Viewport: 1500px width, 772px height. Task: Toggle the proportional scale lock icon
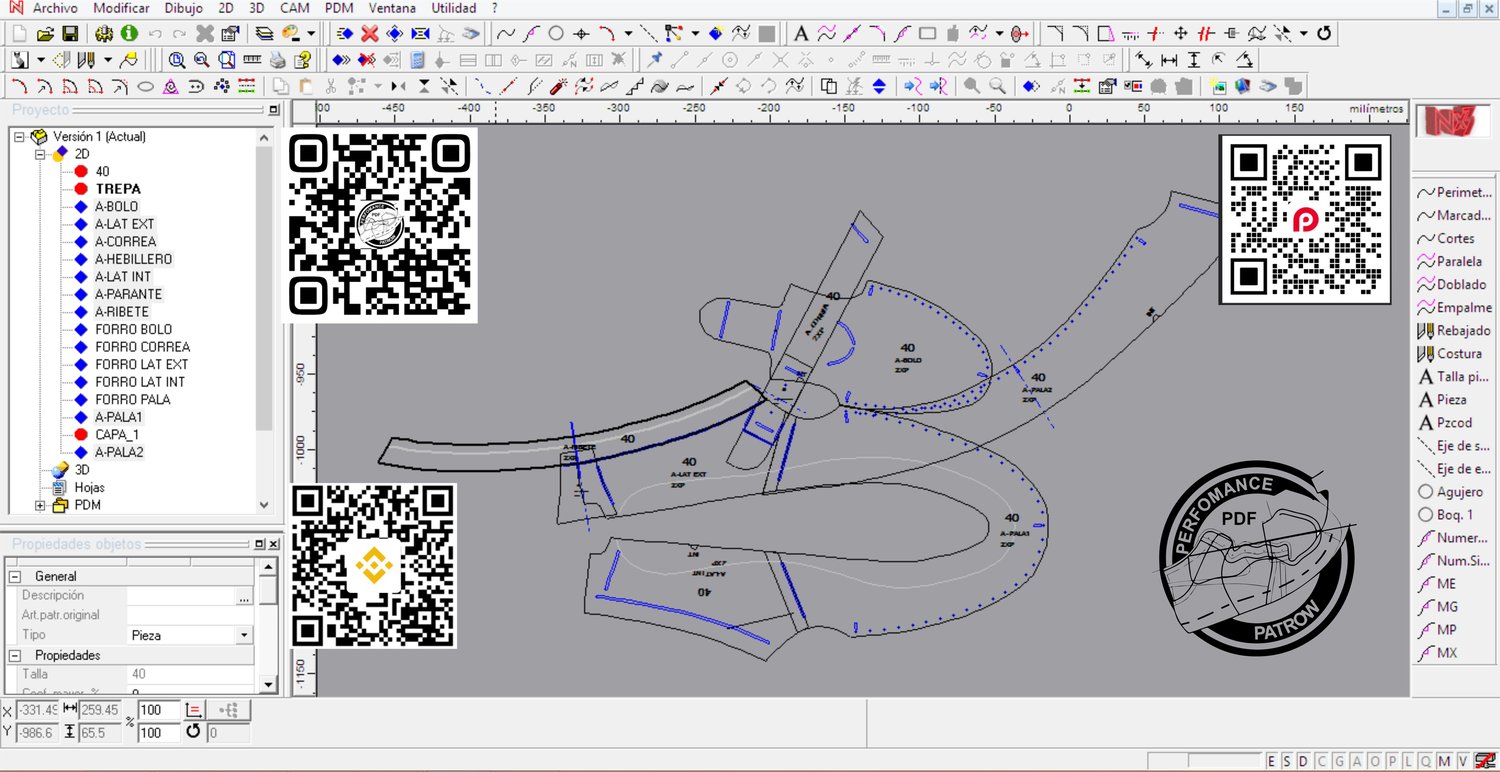pos(196,710)
